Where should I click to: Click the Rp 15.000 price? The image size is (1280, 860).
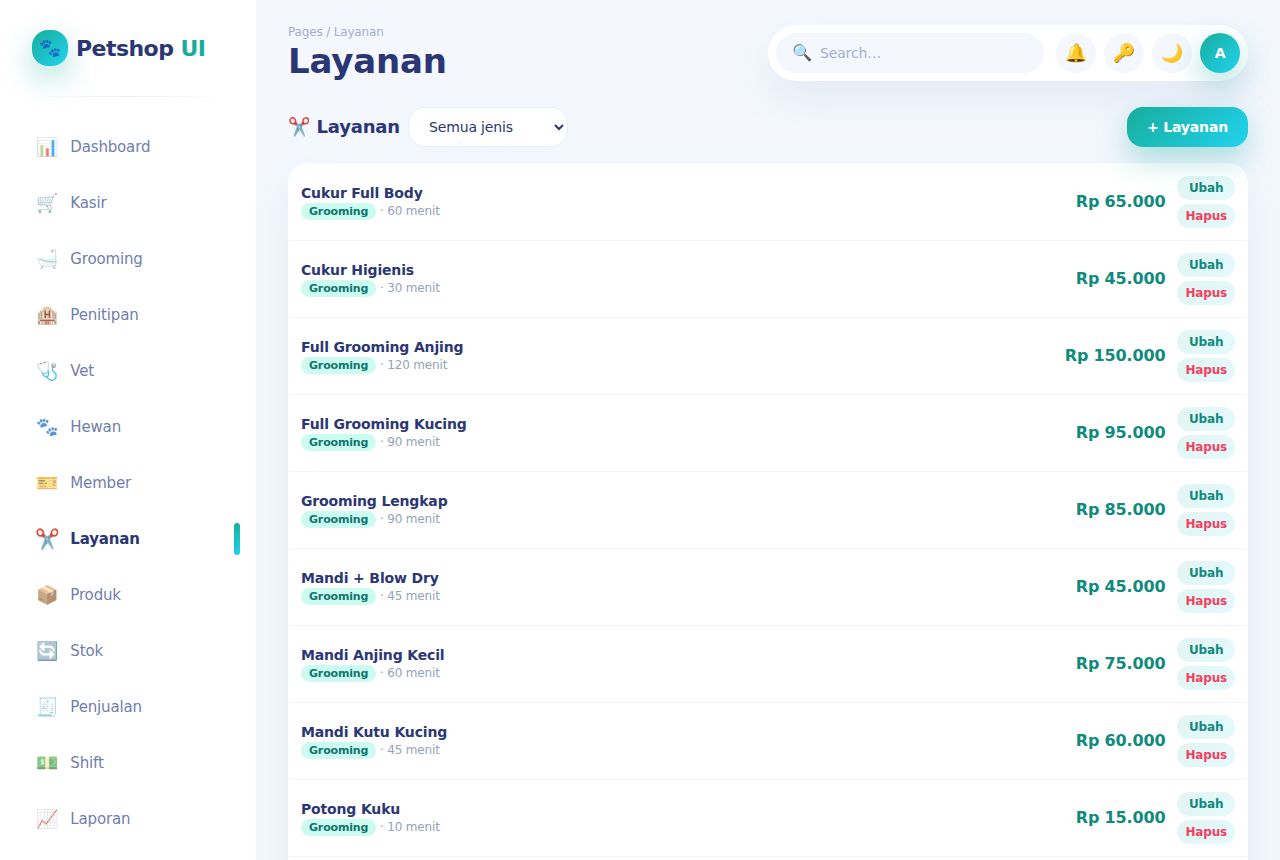1120,817
